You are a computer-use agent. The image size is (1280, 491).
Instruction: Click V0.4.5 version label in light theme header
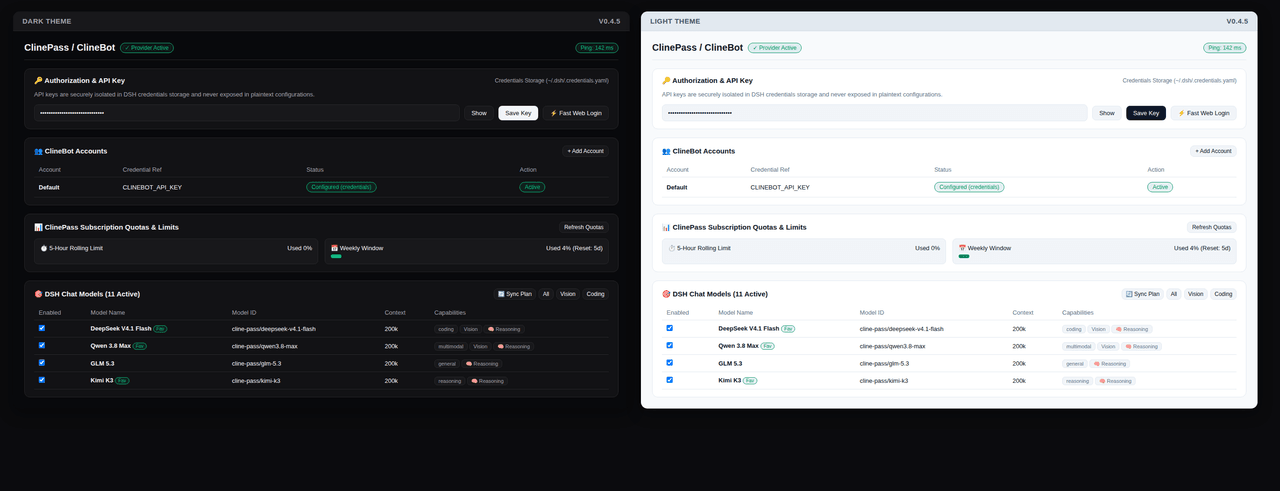(x=1237, y=21)
